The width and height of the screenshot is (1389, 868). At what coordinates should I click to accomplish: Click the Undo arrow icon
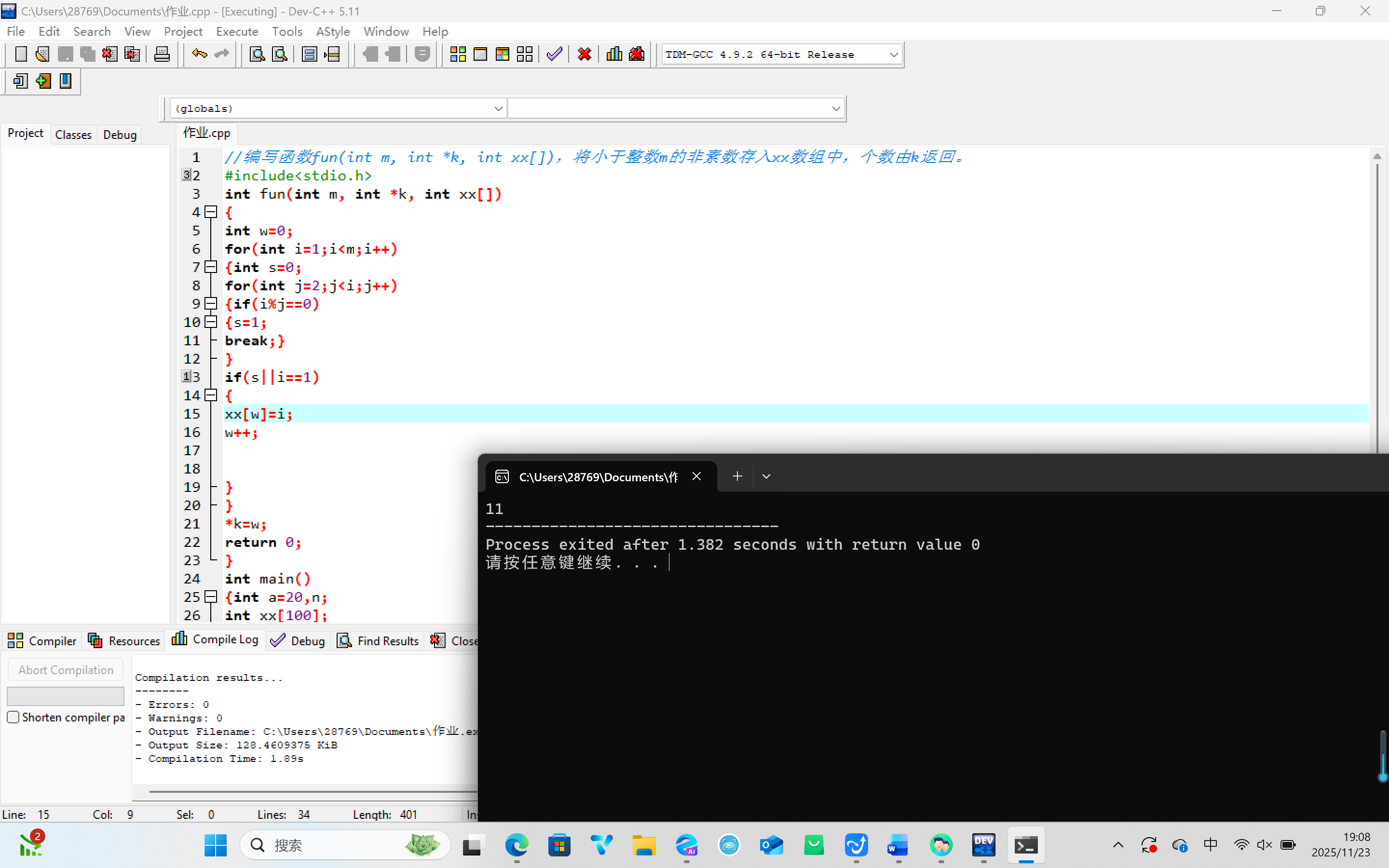199,54
